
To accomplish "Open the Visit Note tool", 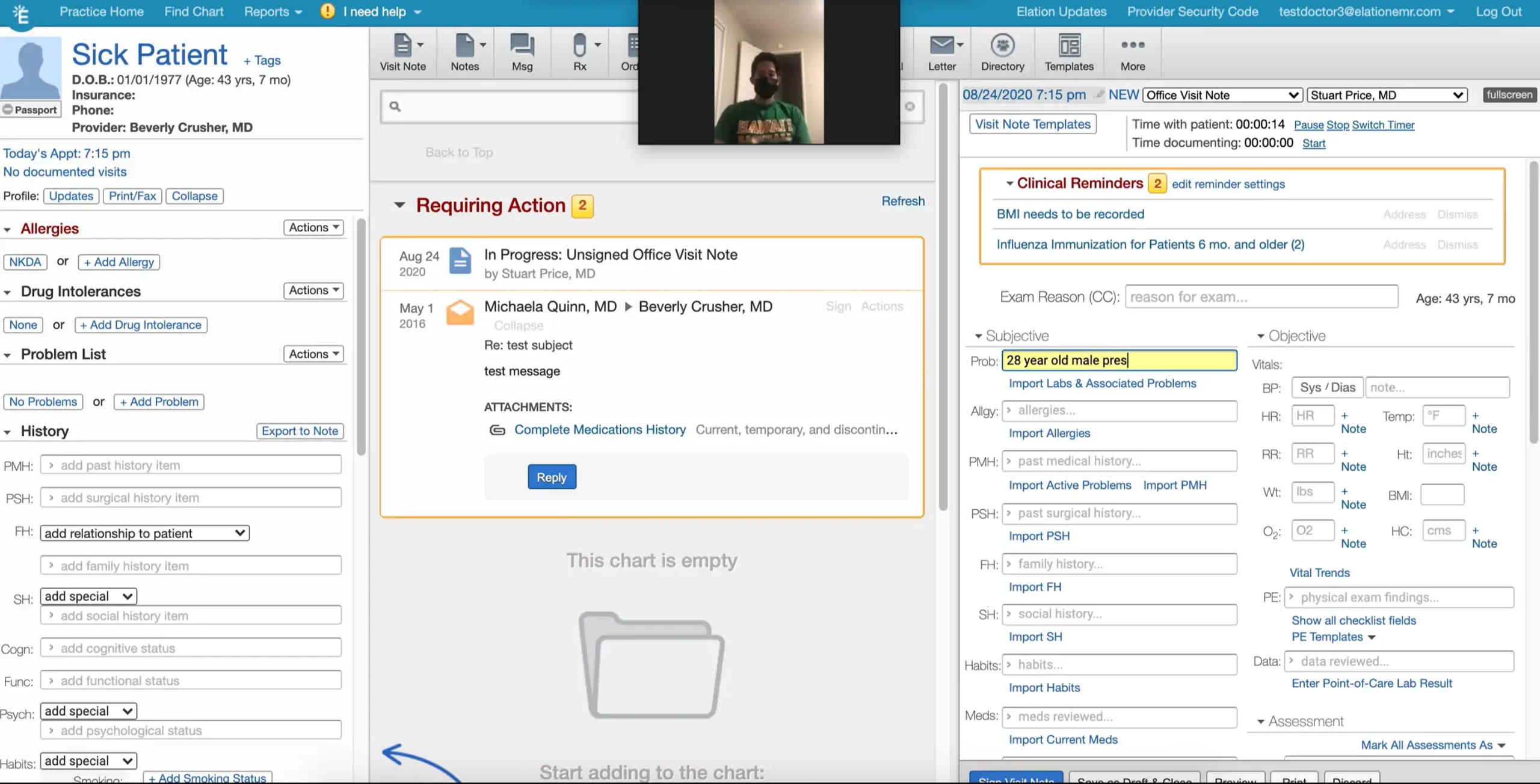I will 402,52.
